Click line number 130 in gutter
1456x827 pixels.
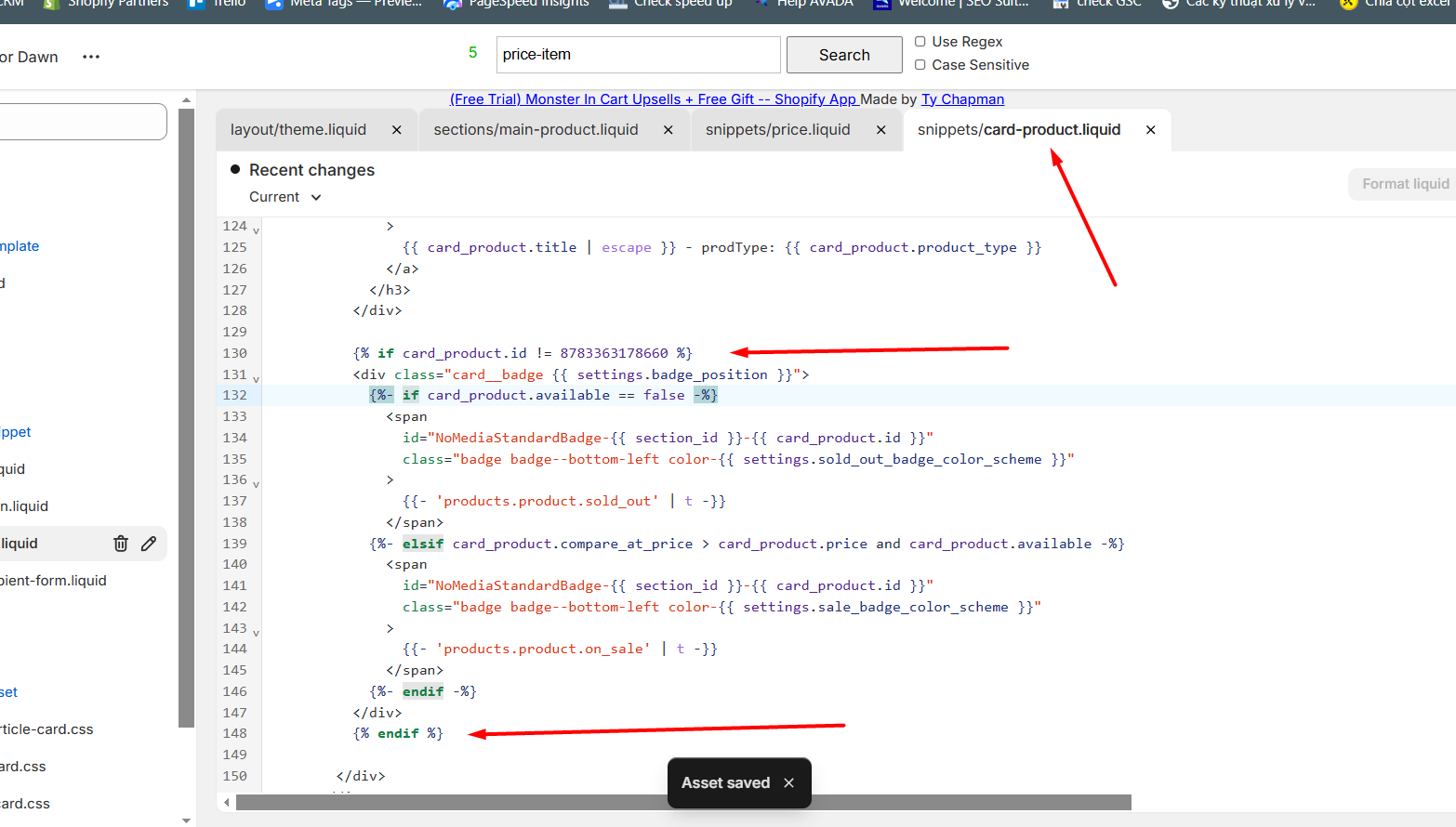(x=235, y=353)
